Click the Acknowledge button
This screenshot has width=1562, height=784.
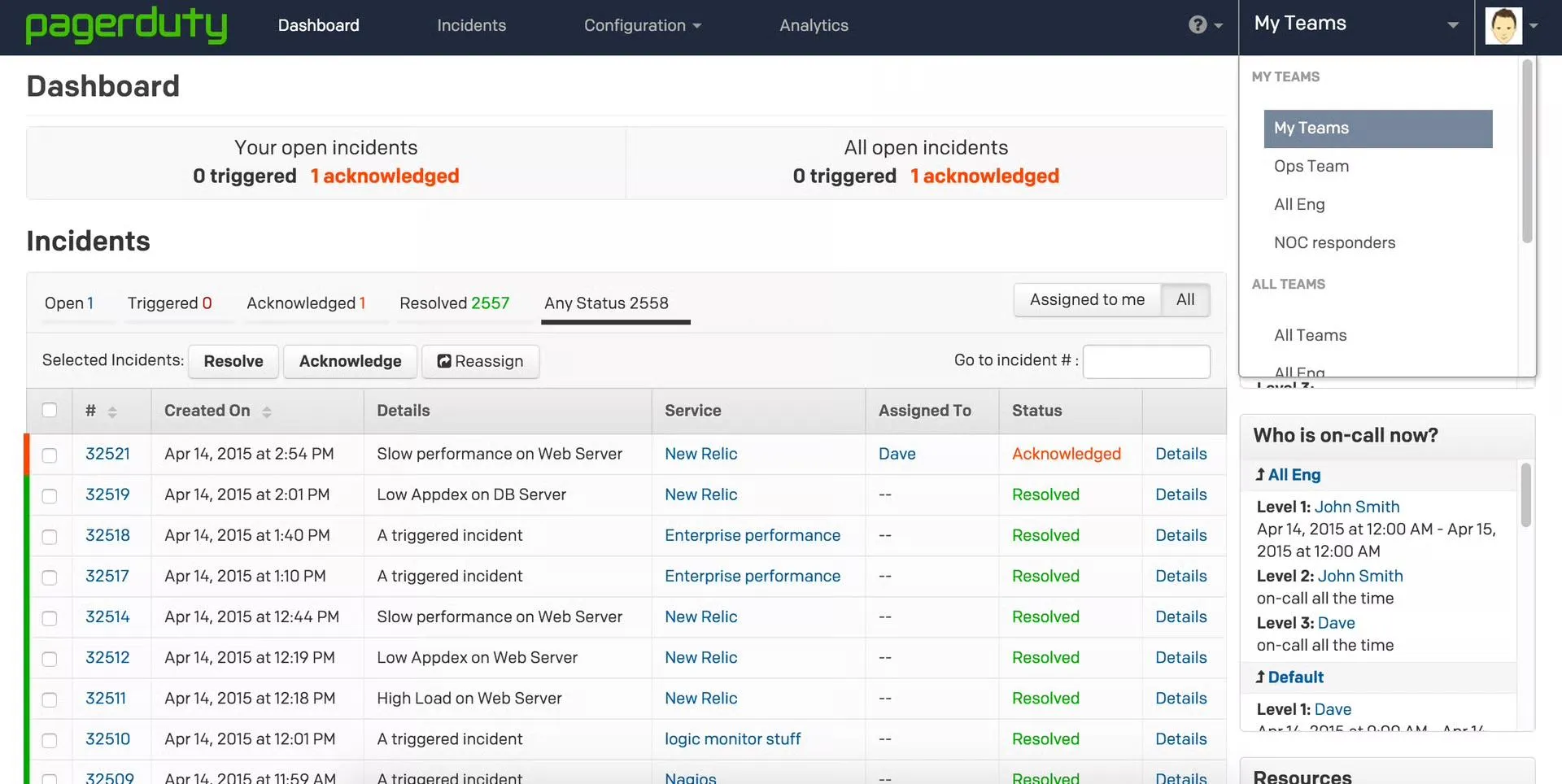(350, 361)
